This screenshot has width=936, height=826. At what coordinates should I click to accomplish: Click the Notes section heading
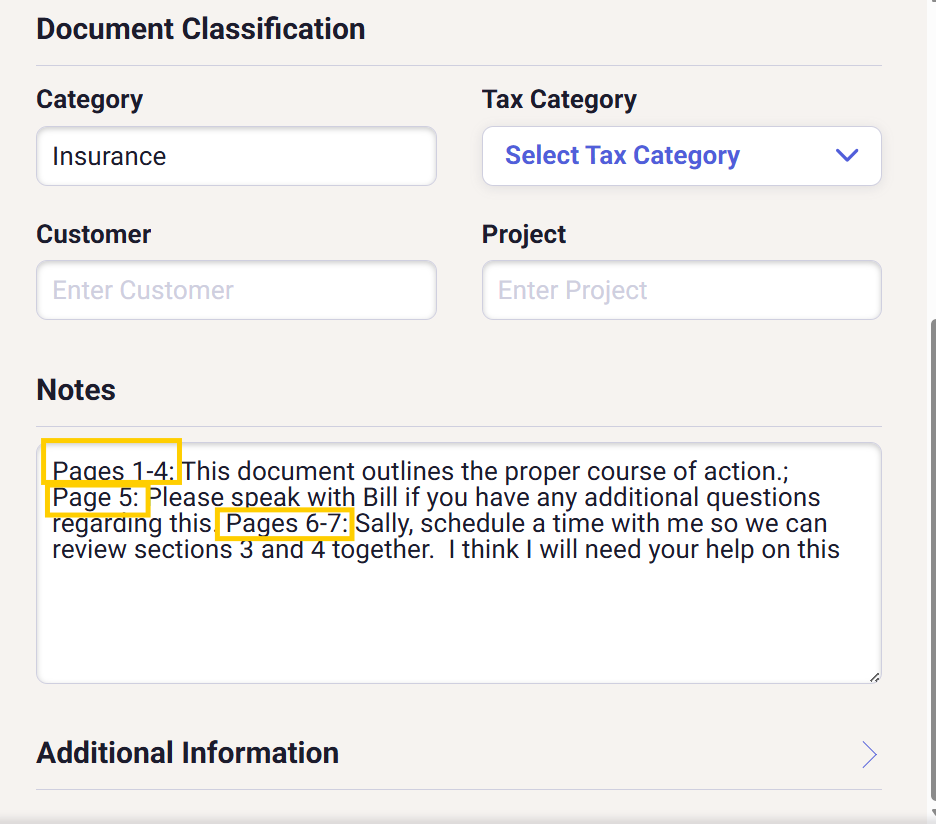coord(76,390)
